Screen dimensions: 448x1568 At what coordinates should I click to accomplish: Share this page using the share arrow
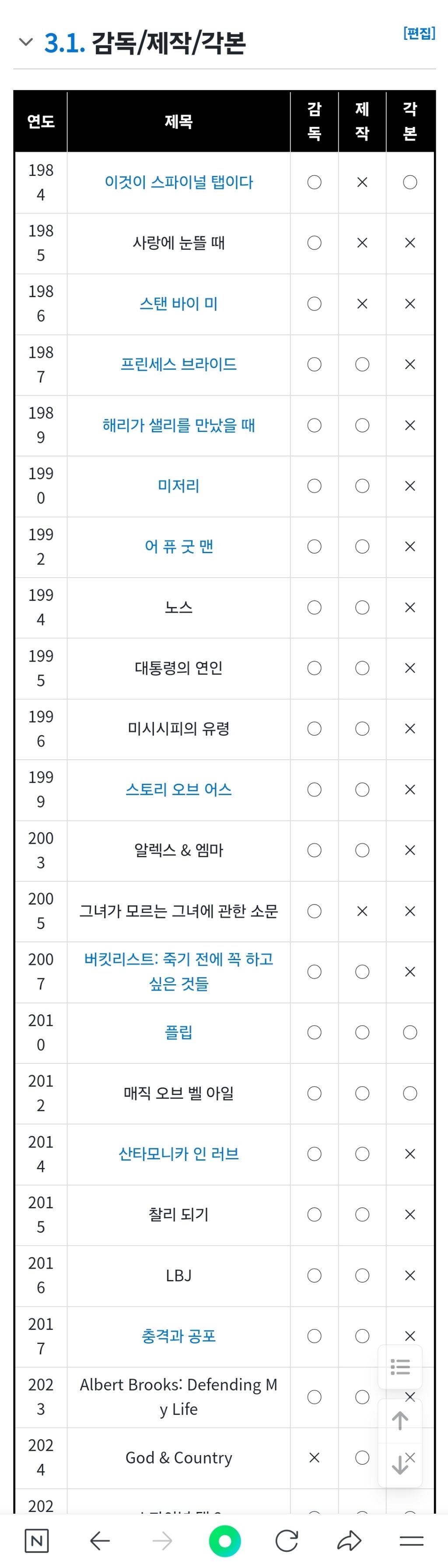(350, 1540)
